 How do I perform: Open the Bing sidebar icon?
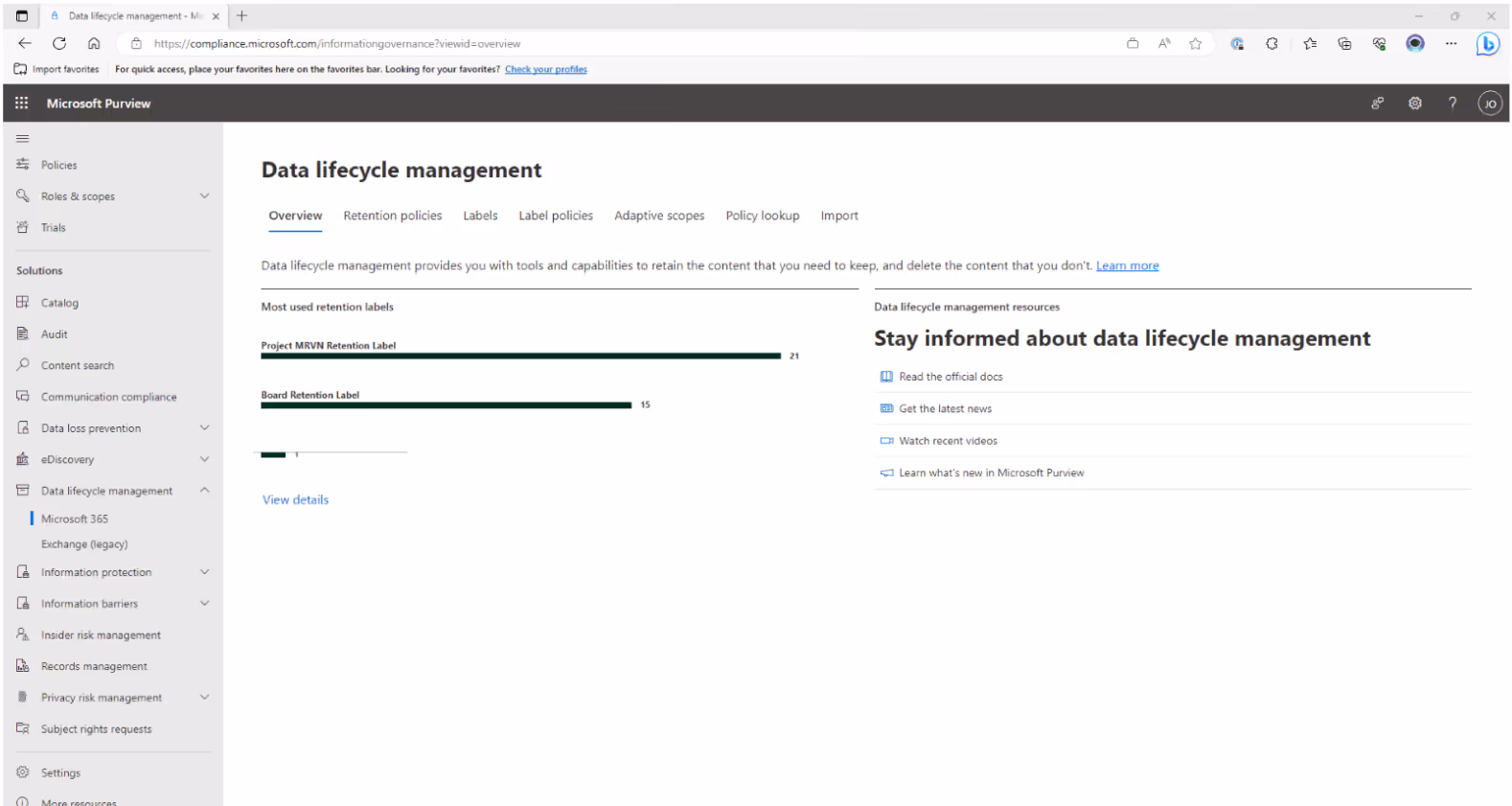[1488, 43]
